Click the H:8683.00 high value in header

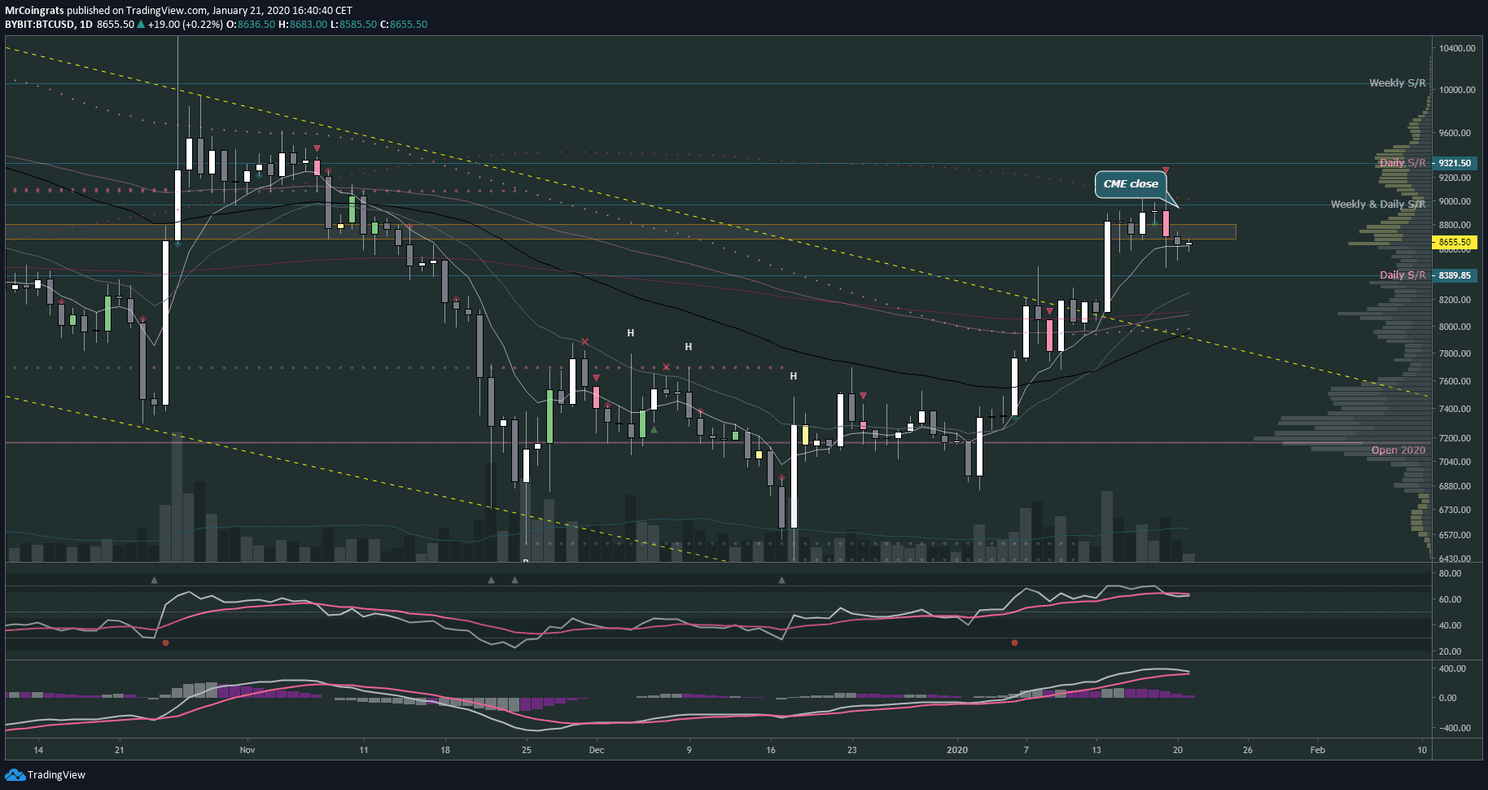(304, 22)
